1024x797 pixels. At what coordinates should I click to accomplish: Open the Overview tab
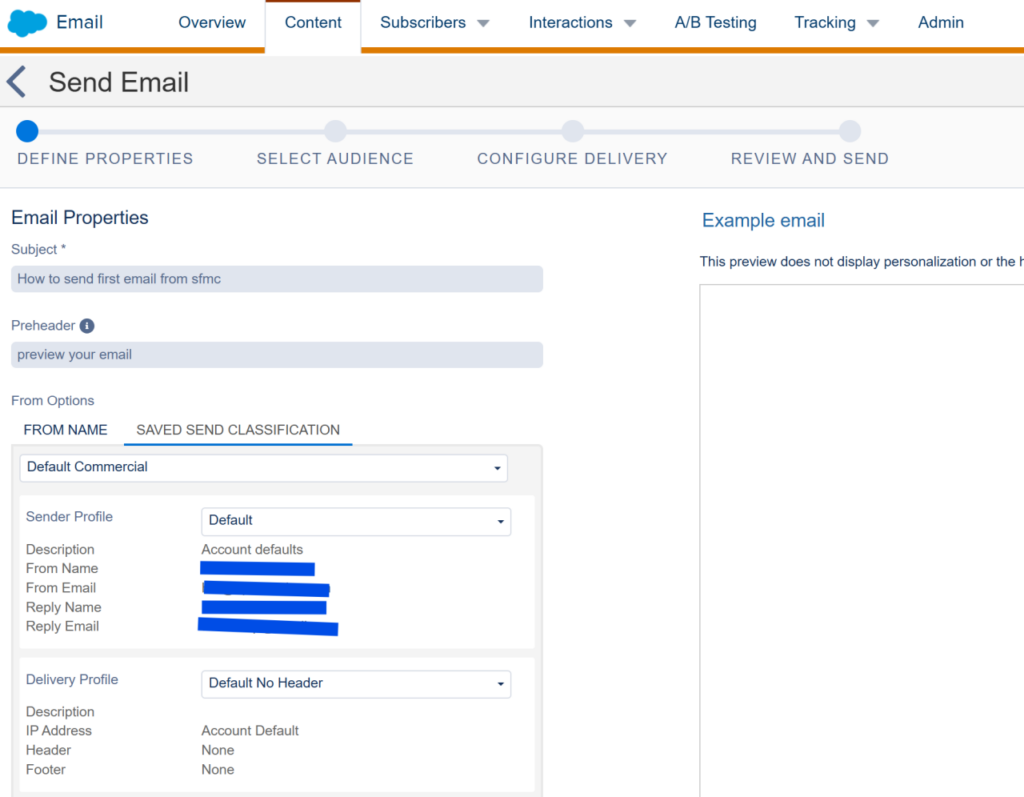point(212,22)
